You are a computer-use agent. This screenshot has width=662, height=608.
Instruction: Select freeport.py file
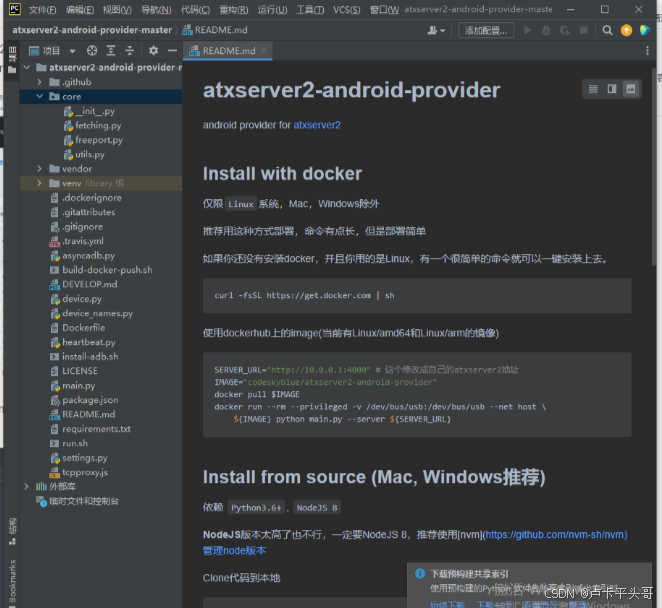(x=93, y=140)
